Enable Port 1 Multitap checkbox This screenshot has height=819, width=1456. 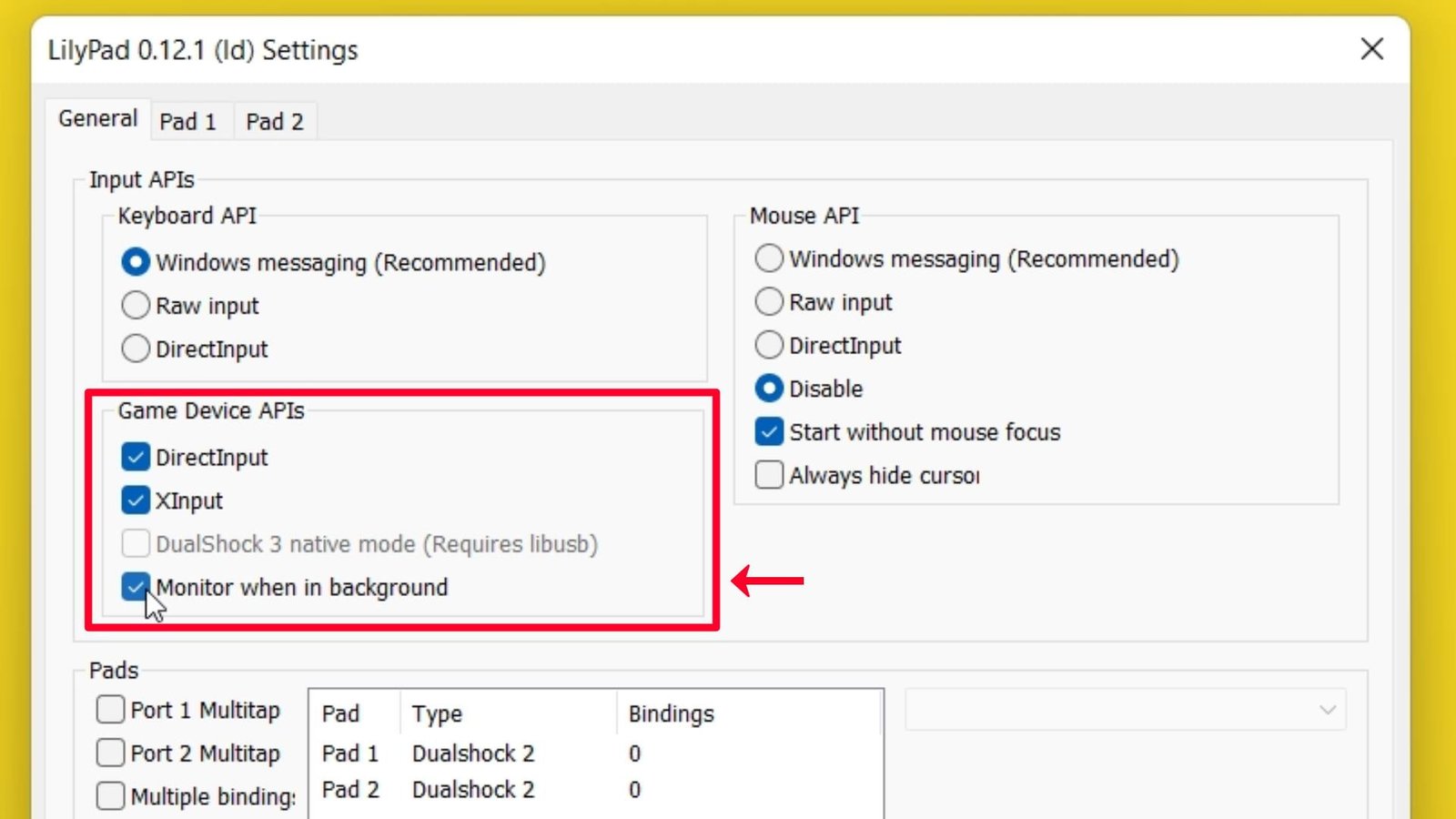click(110, 710)
